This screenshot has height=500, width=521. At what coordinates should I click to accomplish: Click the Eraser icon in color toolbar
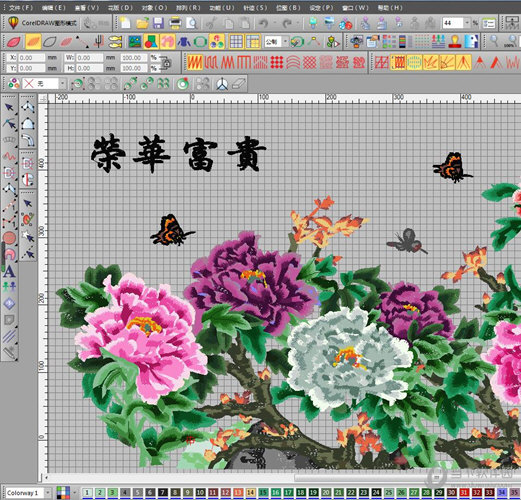click(238, 84)
